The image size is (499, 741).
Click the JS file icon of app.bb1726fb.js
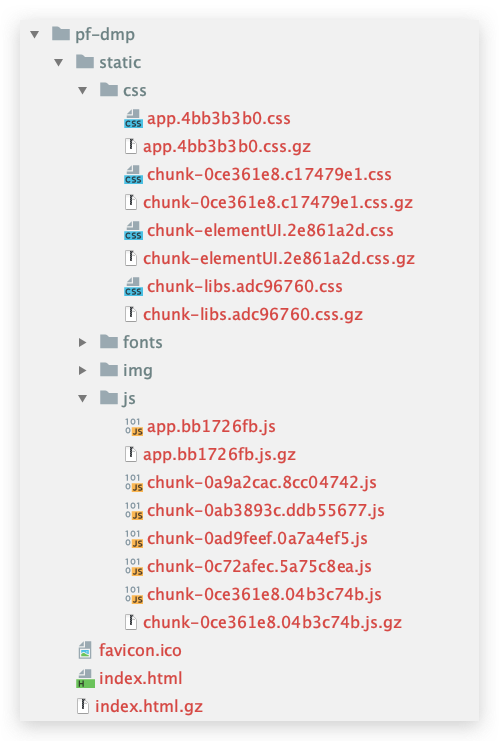(134, 427)
